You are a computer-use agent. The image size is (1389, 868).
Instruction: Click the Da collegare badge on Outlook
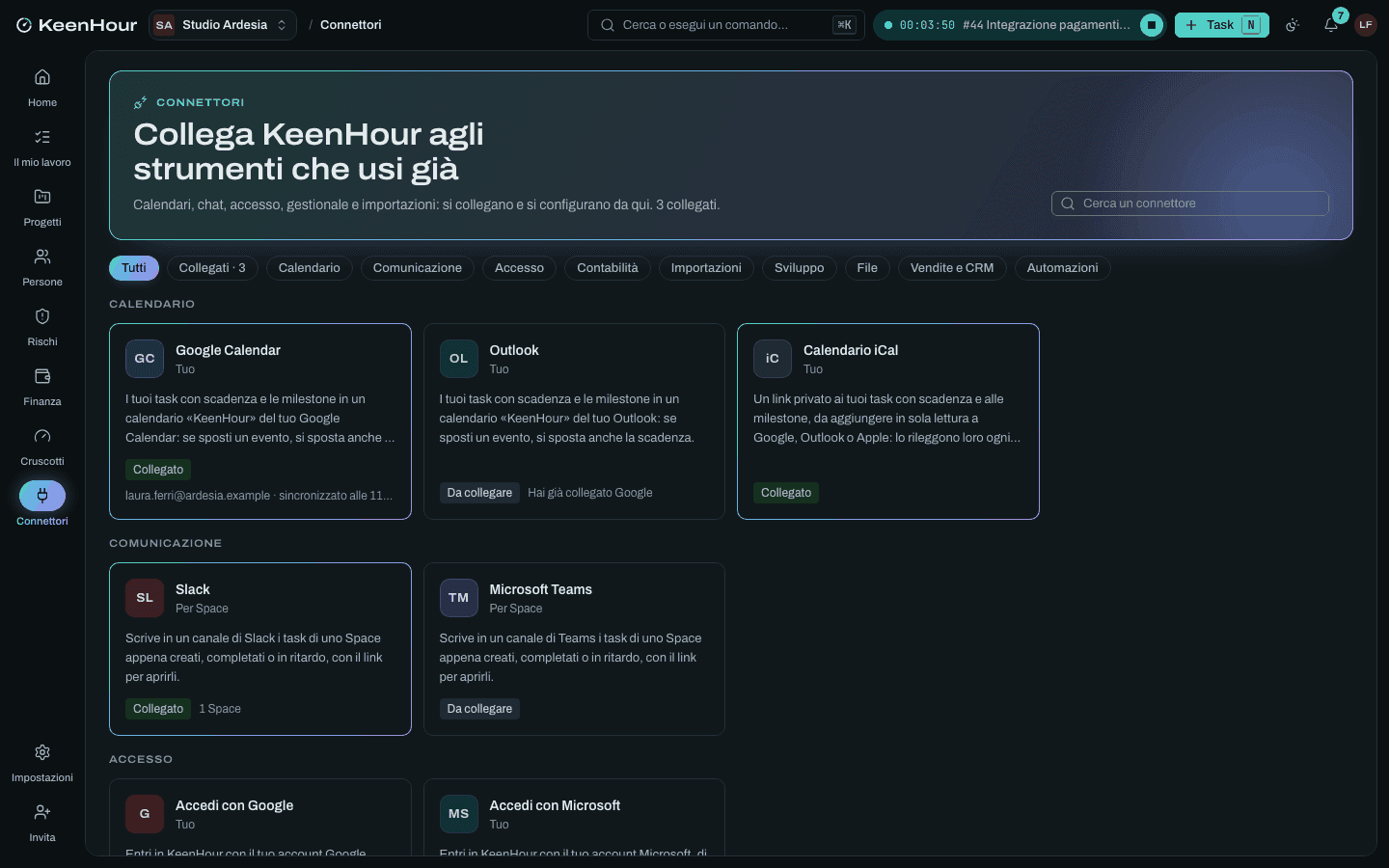(479, 493)
